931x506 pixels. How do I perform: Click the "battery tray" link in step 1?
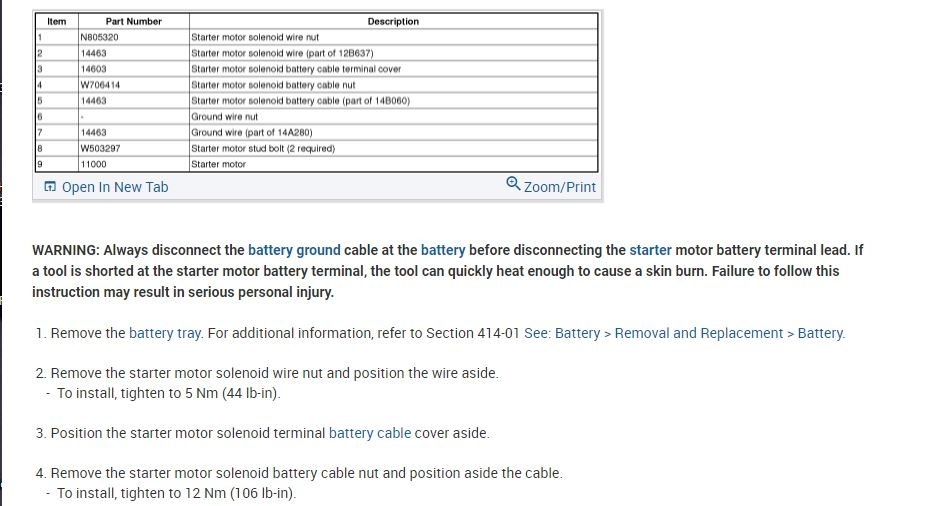pyautogui.click(x=165, y=333)
